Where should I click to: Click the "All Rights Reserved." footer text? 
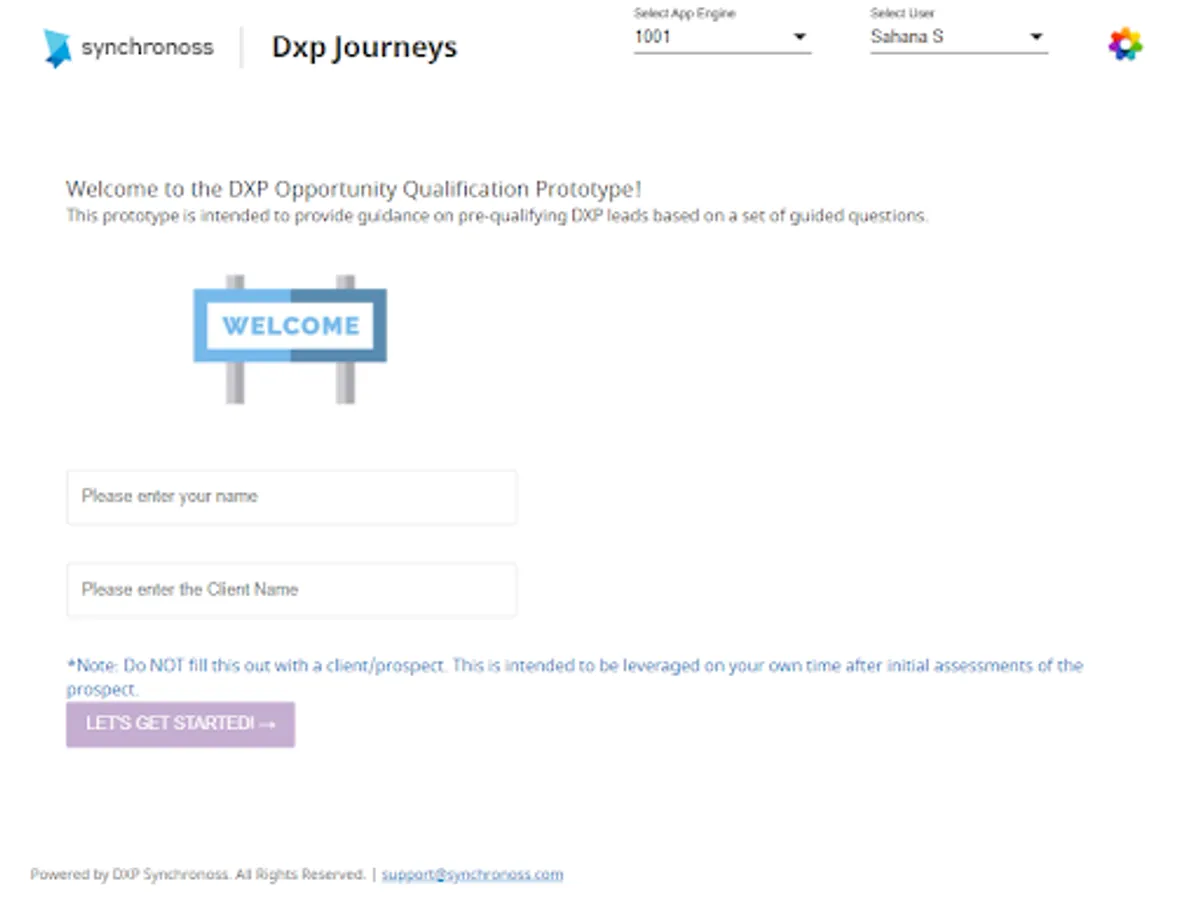pyautogui.click(x=299, y=875)
